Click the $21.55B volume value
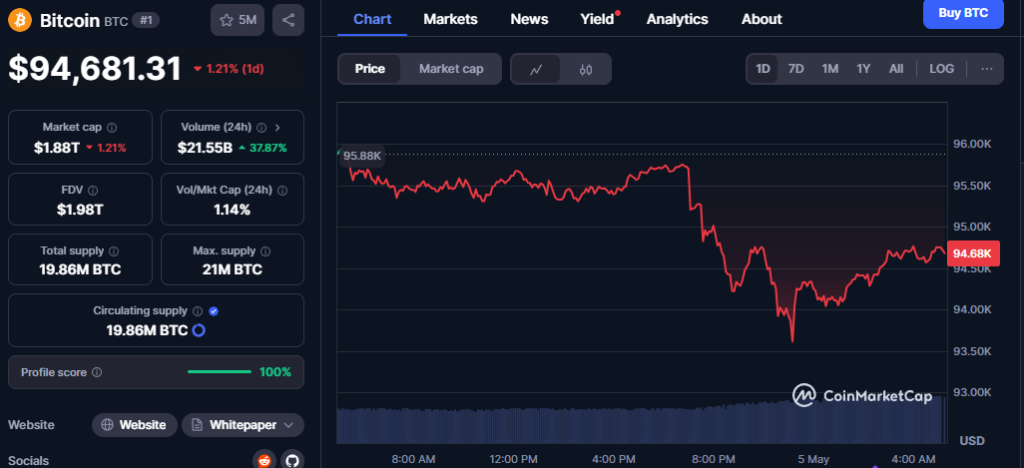Screen dimensions: 1024x468 coord(205,148)
